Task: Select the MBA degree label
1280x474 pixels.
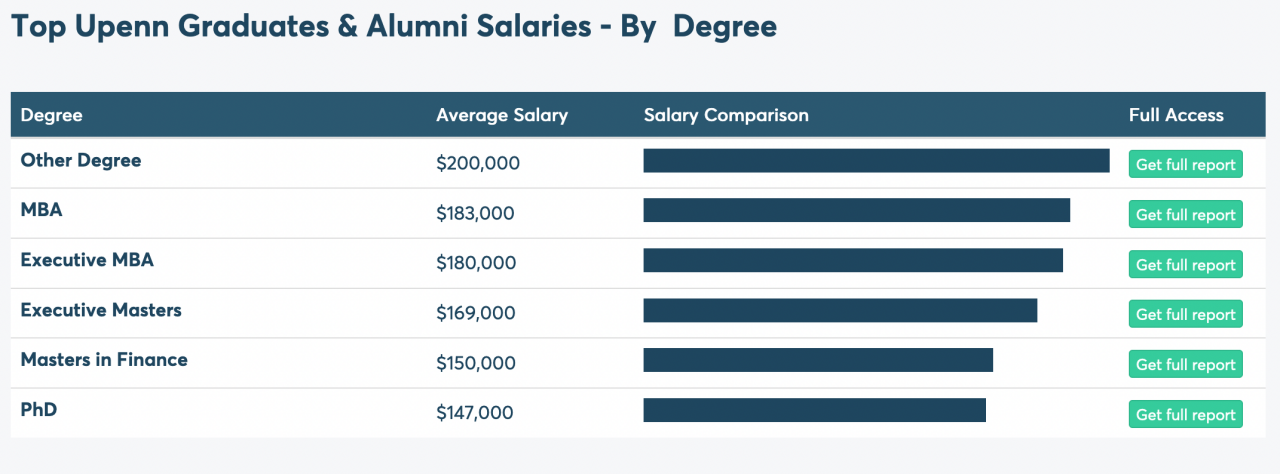Action: 42,210
